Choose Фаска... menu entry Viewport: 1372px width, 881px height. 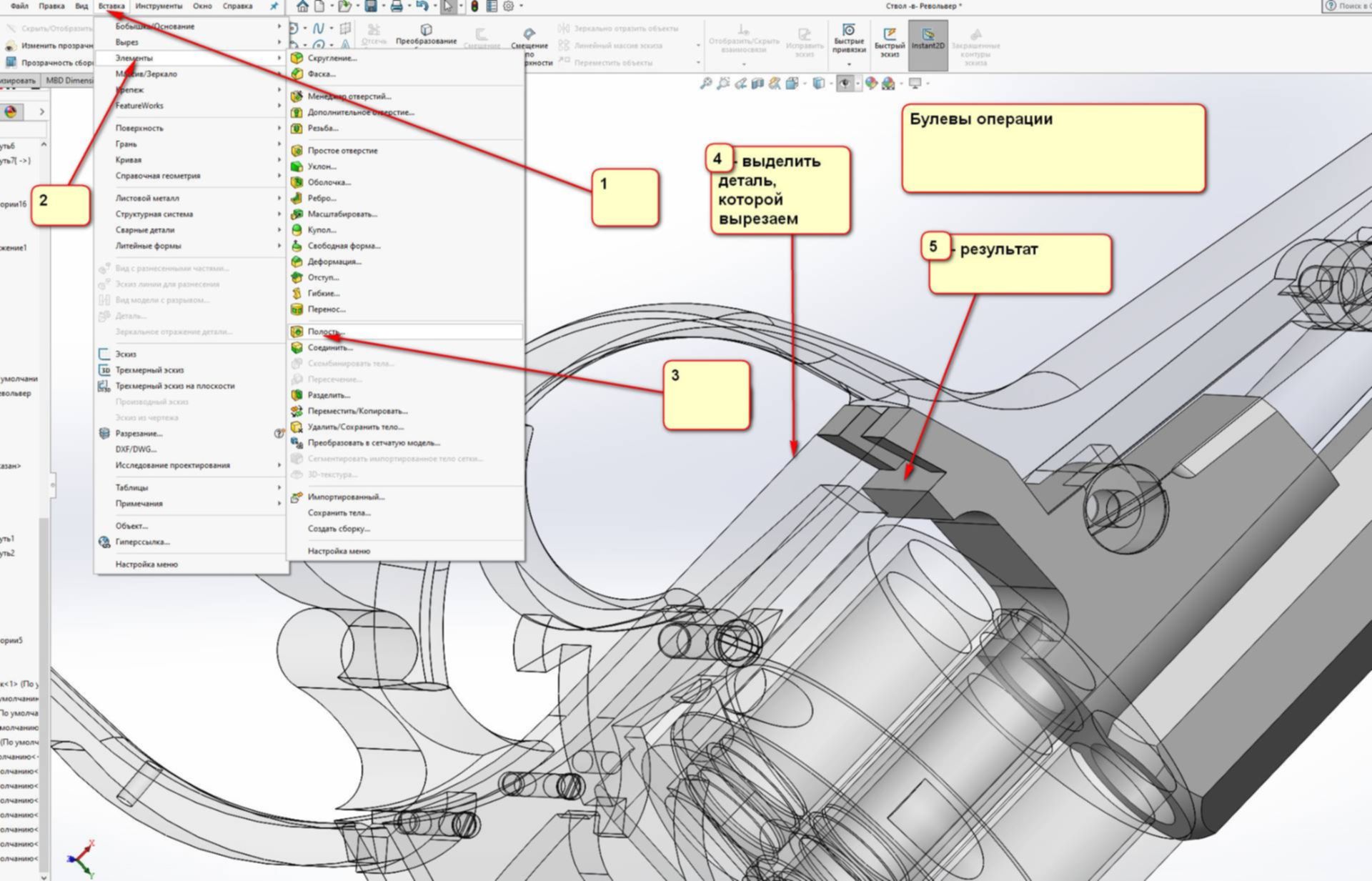tap(405, 74)
